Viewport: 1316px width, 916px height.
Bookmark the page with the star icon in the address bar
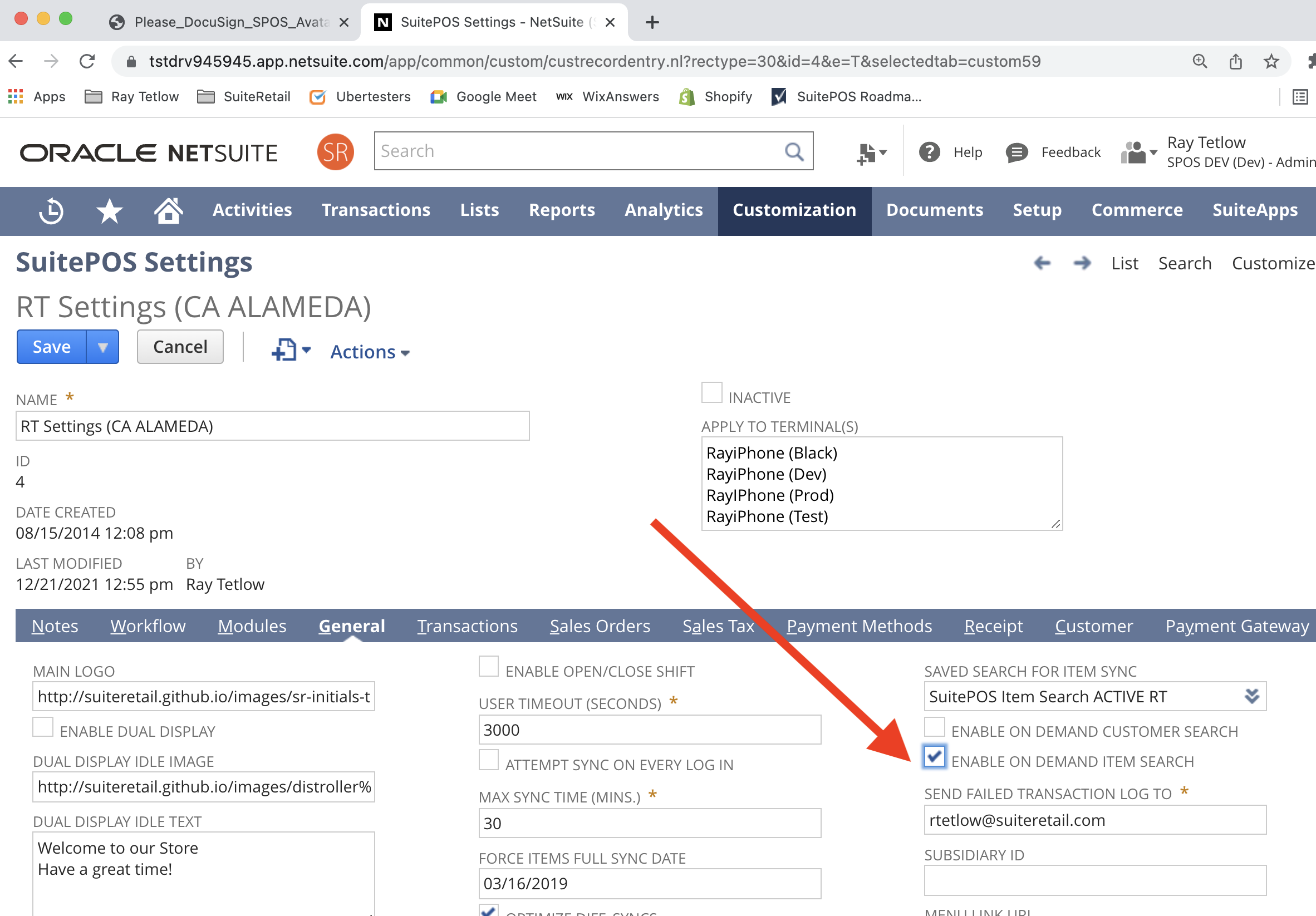coord(1271,61)
